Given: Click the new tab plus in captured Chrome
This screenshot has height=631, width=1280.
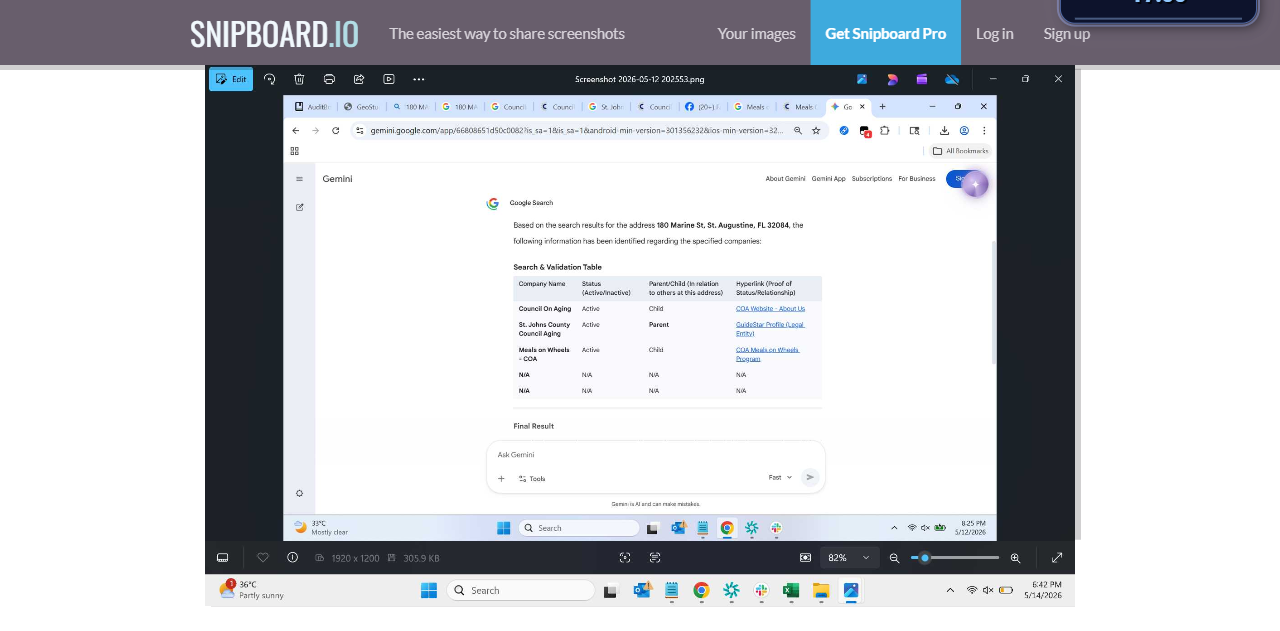Looking at the screenshot, I should click(x=882, y=106).
